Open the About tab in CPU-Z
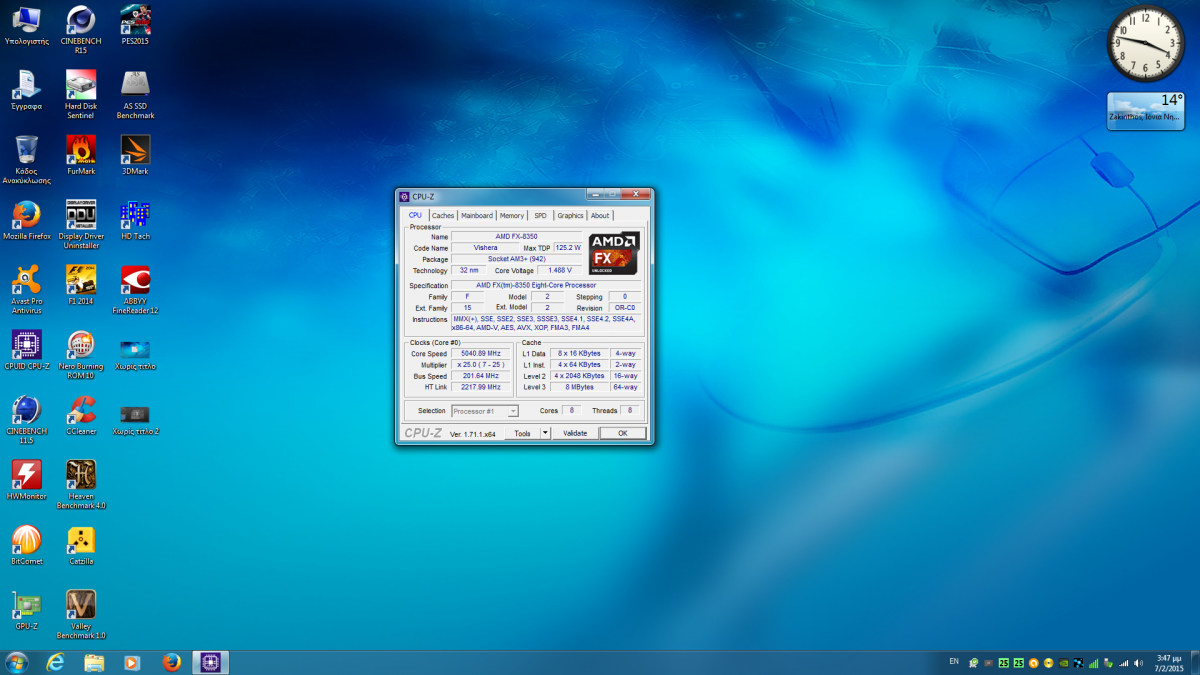This screenshot has height=675, width=1200. (x=600, y=215)
